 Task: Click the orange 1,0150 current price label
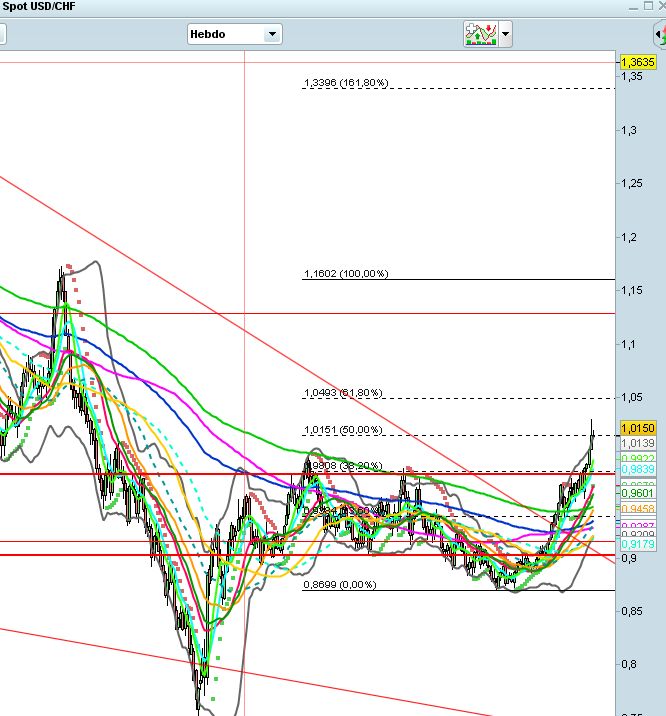(x=638, y=428)
